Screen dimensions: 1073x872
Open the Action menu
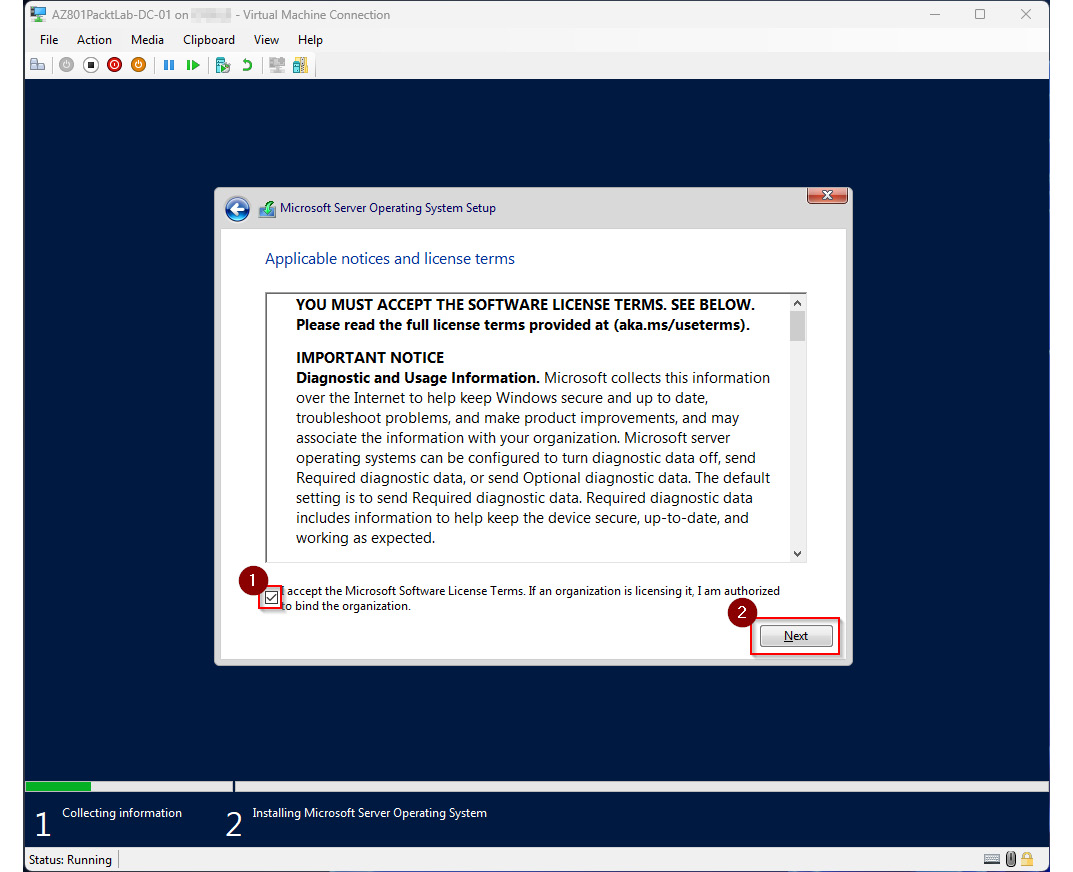point(94,40)
